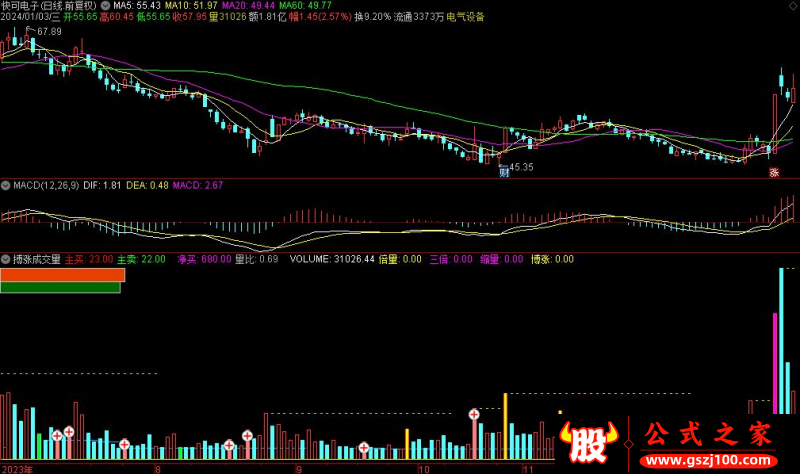Click the MA5: 55.43 label

[137, 6]
